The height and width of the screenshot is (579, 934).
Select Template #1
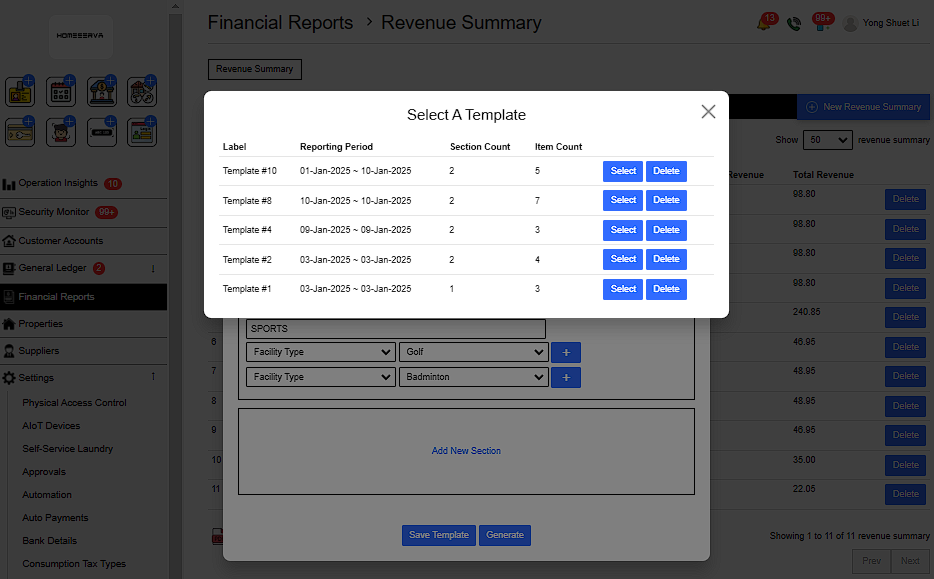tap(622, 289)
